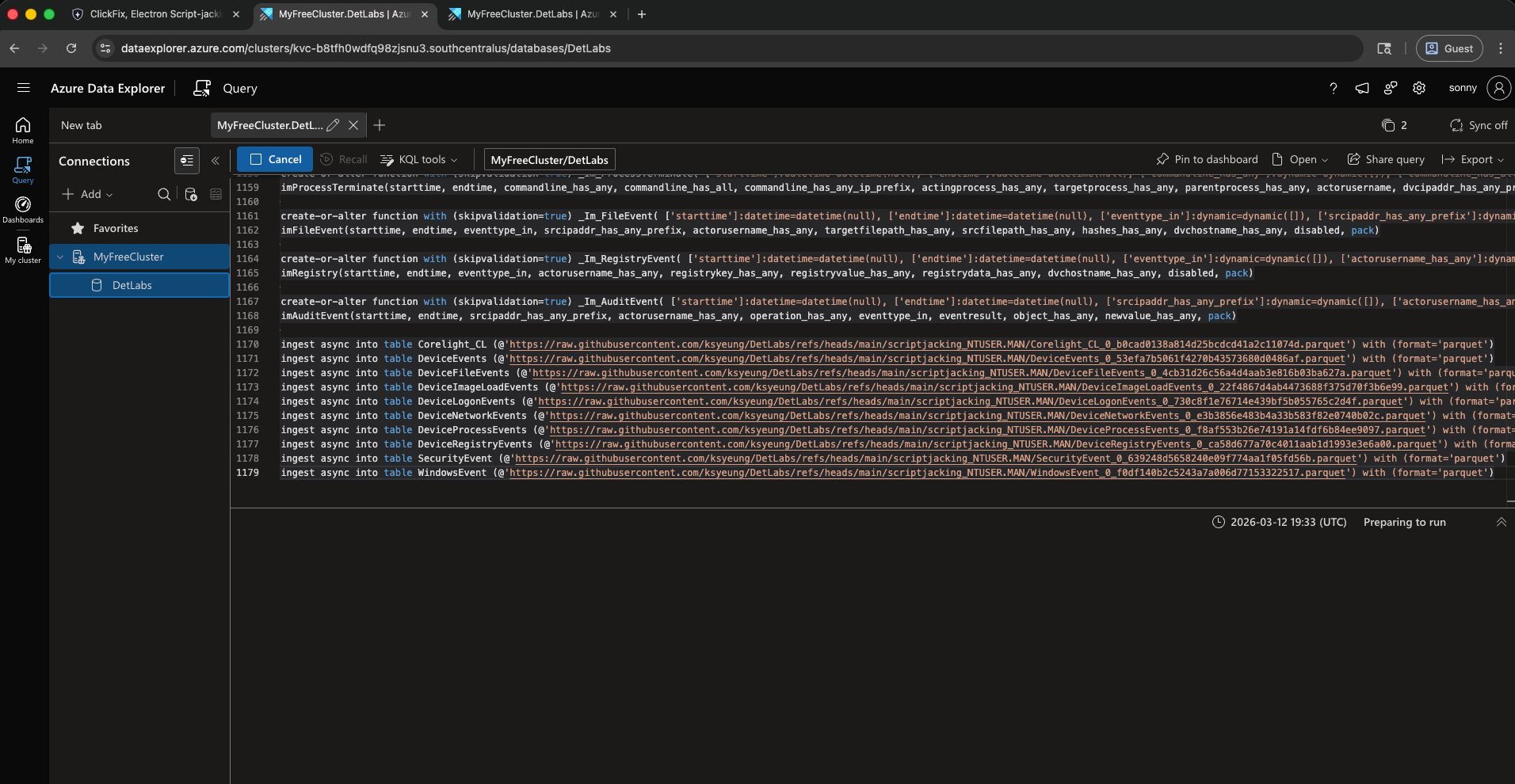The image size is (1515, 784).
Task: Toggle Sync off setting
Action: click(1479, 125)
